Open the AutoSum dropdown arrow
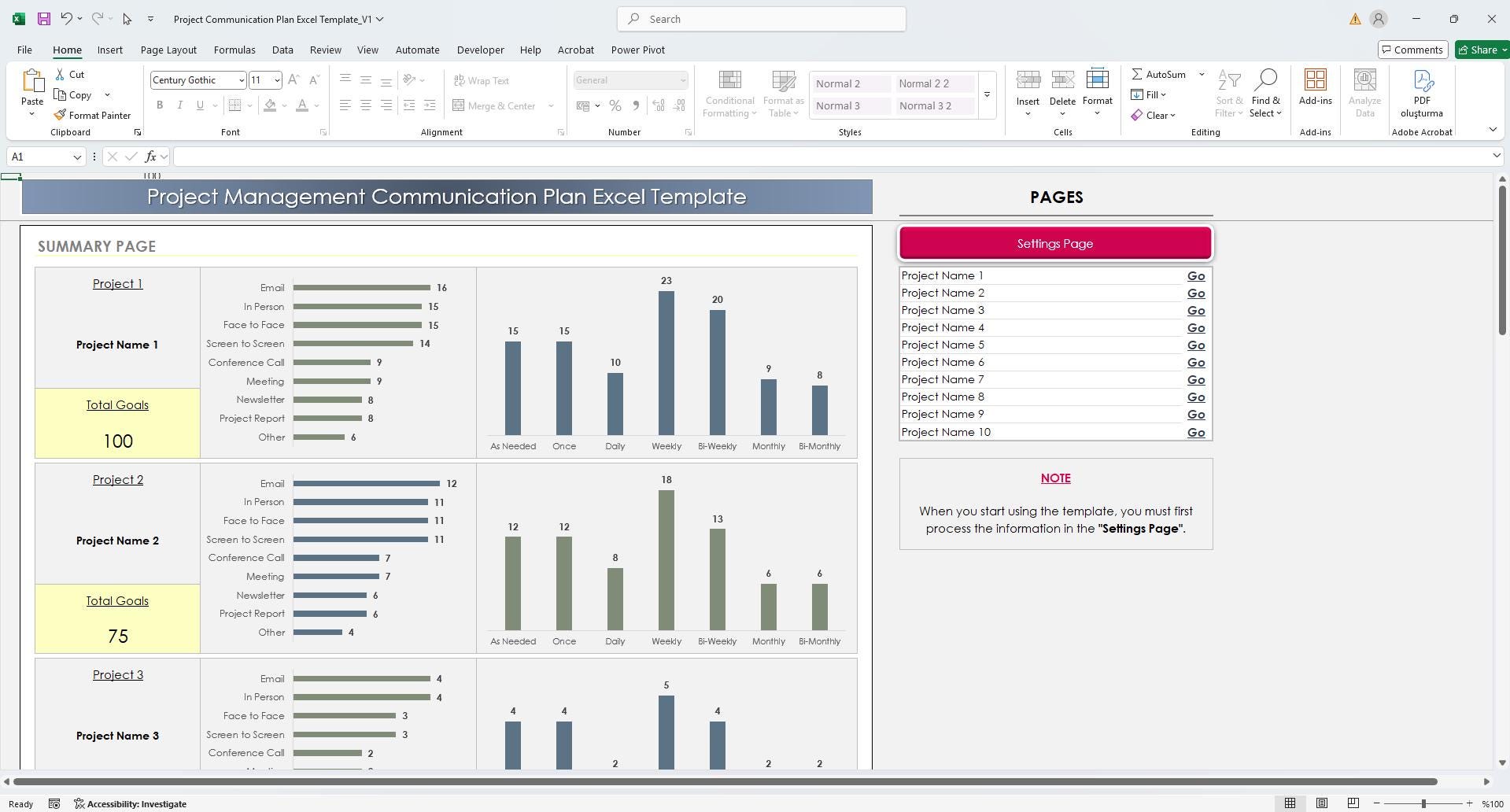The height and width of the screenshot is (812, 1510). point(1202,74)
